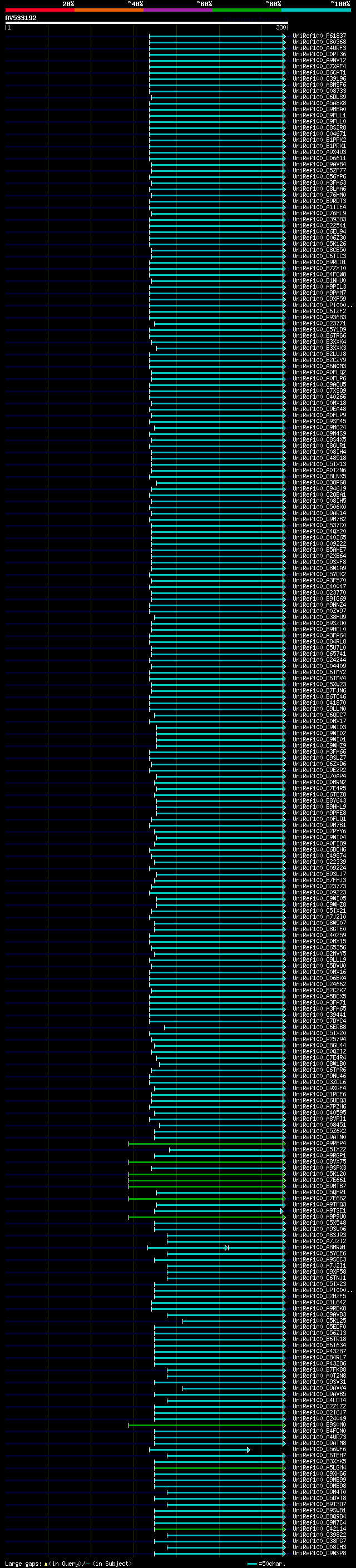Open hit UniRef100_A4URF3
Screen dimensions: 356x1568
(x=319, y=48)
